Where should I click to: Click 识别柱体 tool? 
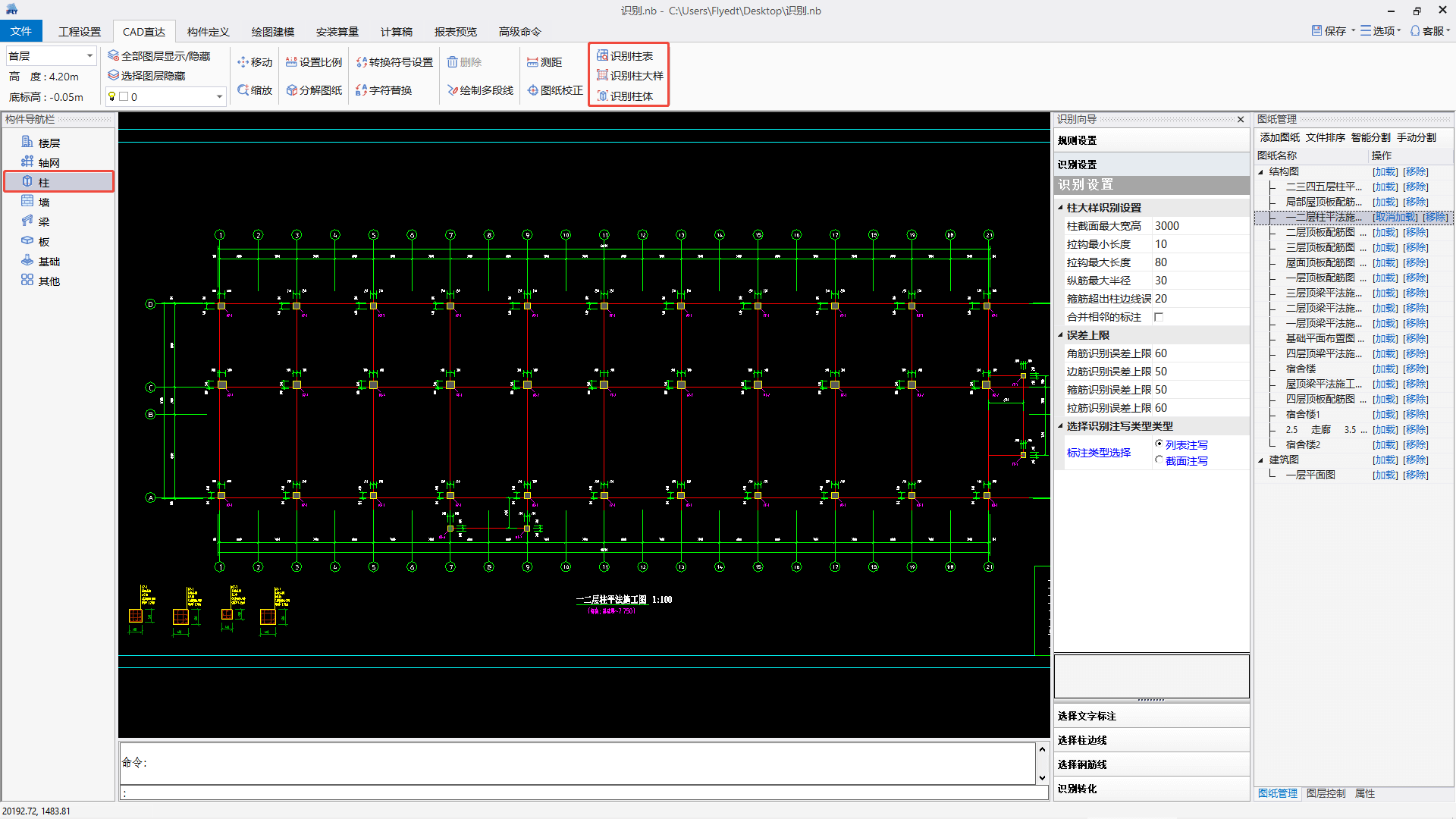tap(625, 96)
